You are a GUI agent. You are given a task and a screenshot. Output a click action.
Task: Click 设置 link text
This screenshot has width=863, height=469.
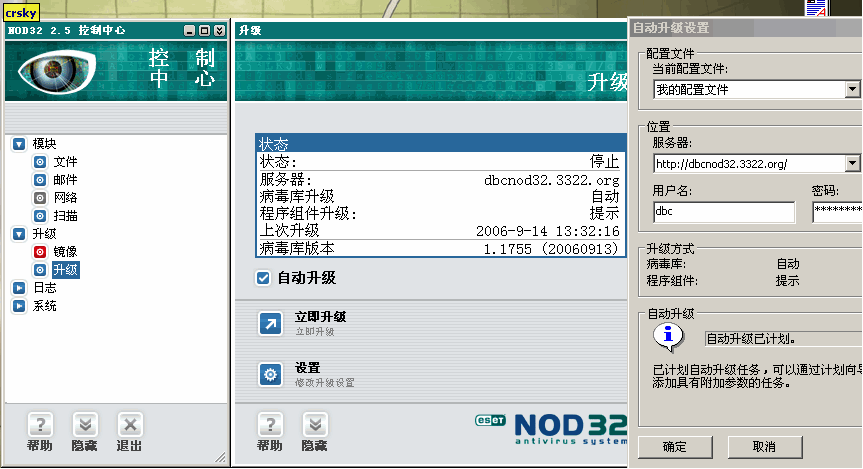[308, 368]
